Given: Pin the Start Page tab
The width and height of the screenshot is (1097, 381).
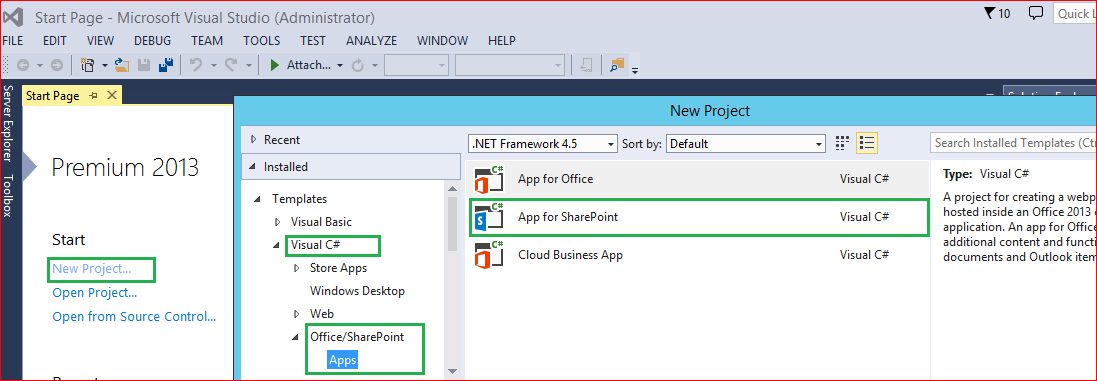Looking at the screenshot, I should pos(94,96).
